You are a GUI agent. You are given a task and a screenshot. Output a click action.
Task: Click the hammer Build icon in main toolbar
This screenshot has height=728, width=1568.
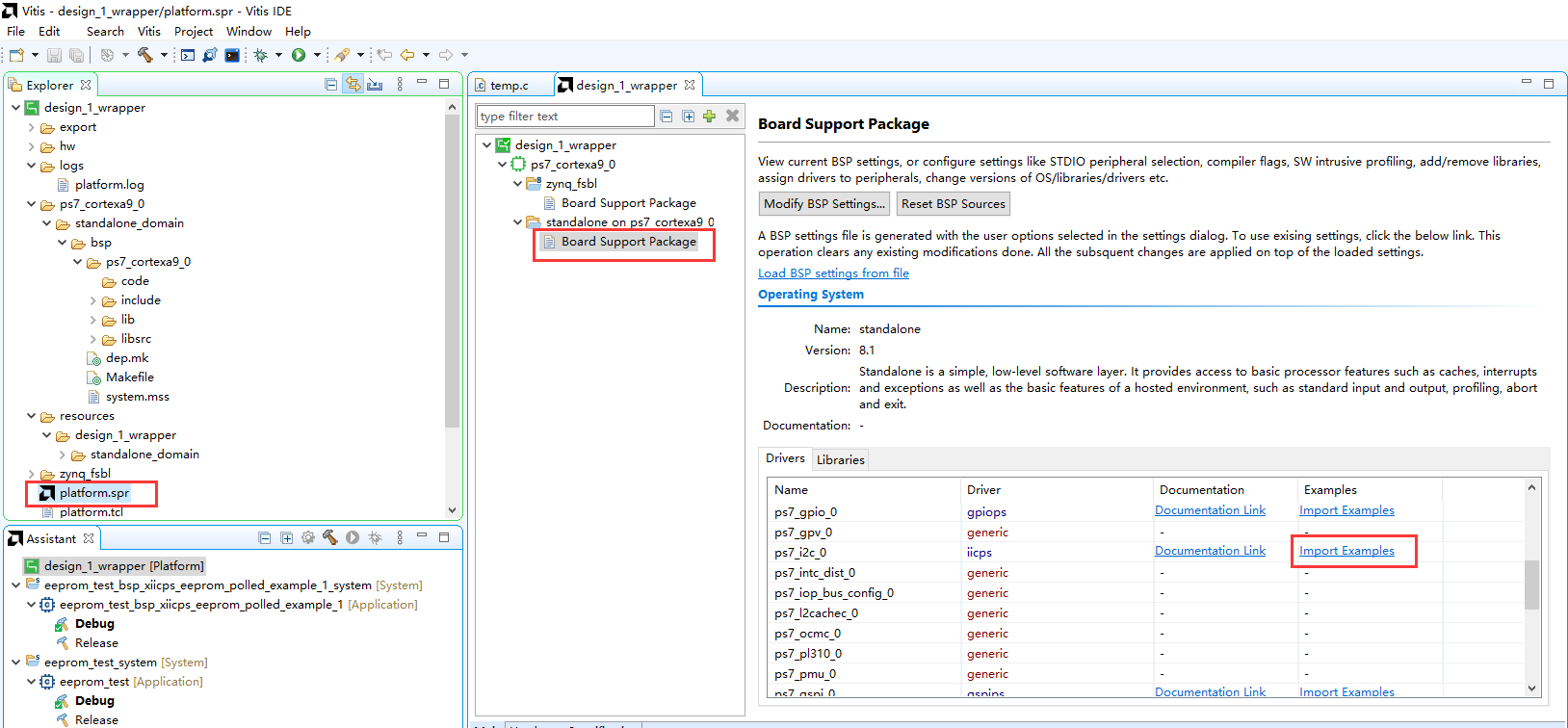(x=145, y=55)
